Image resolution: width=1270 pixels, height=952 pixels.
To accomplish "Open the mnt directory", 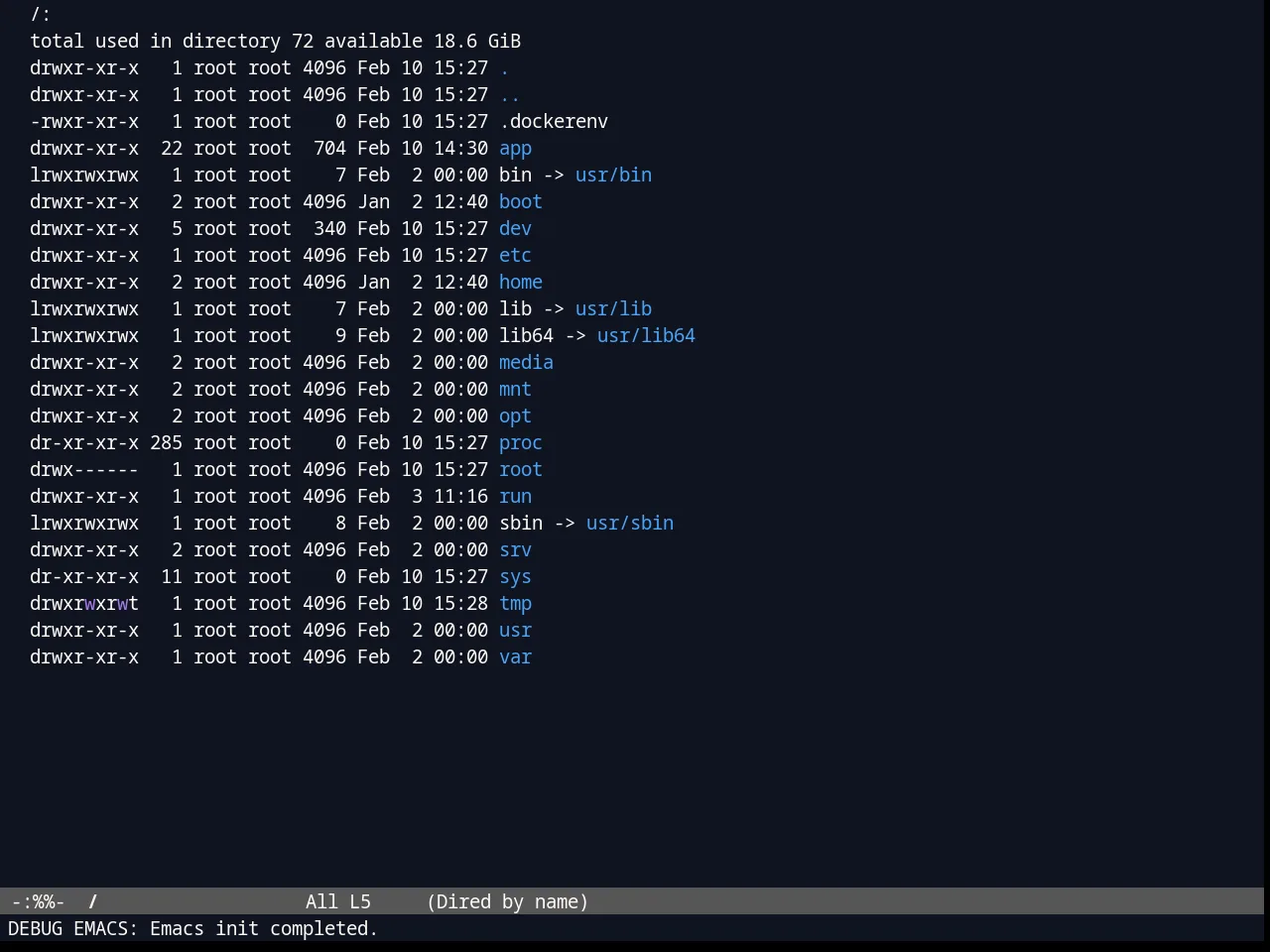I will click(x=515, y=389).
